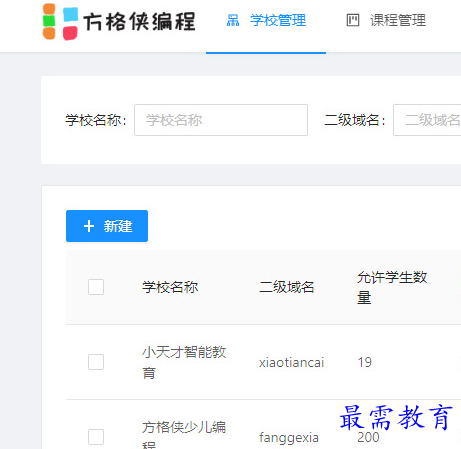Screen dimensions: 461x449
Task: Switch to the 课程管理 tab
Action: point(386,20)
